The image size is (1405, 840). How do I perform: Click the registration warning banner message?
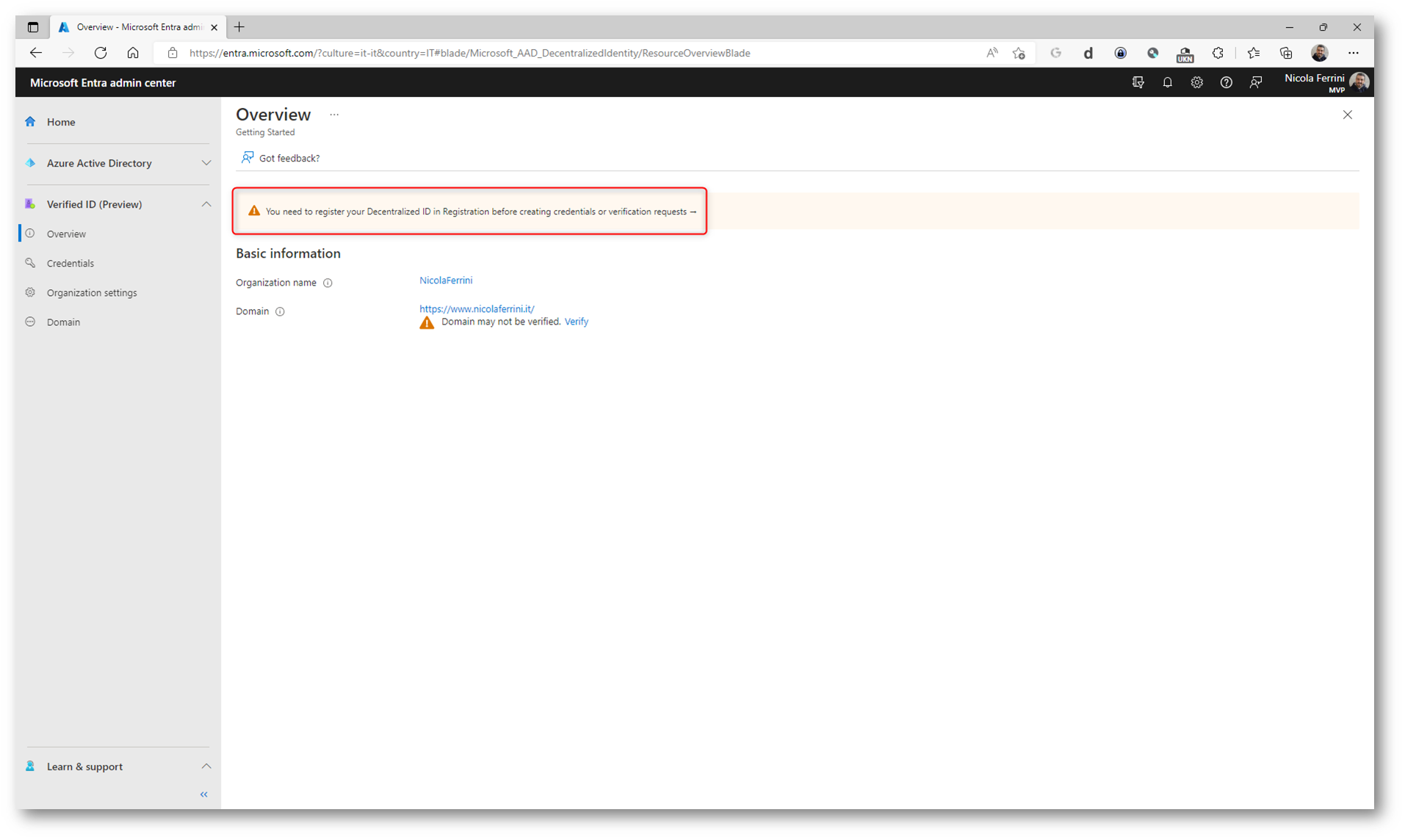(x=481, y=211)
